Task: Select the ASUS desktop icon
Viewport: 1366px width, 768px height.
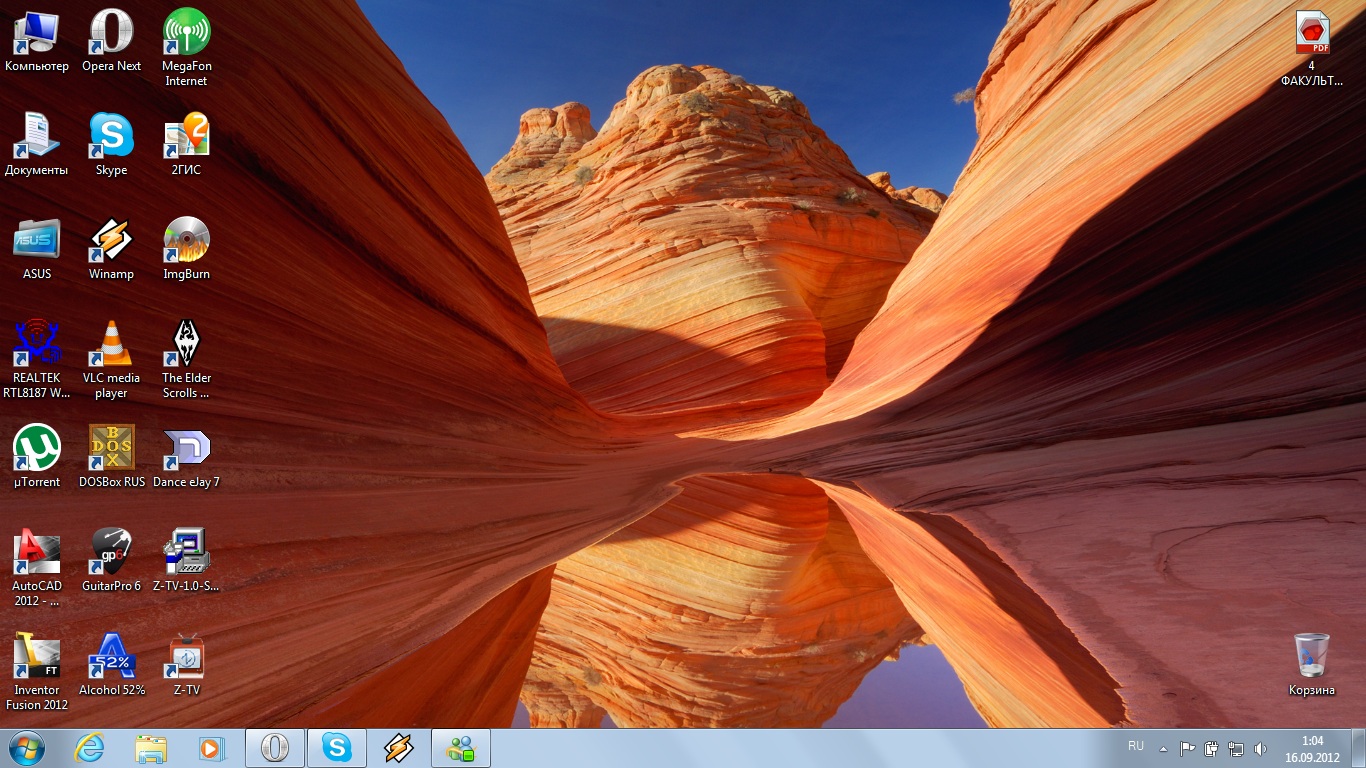Action: (37, 249)
